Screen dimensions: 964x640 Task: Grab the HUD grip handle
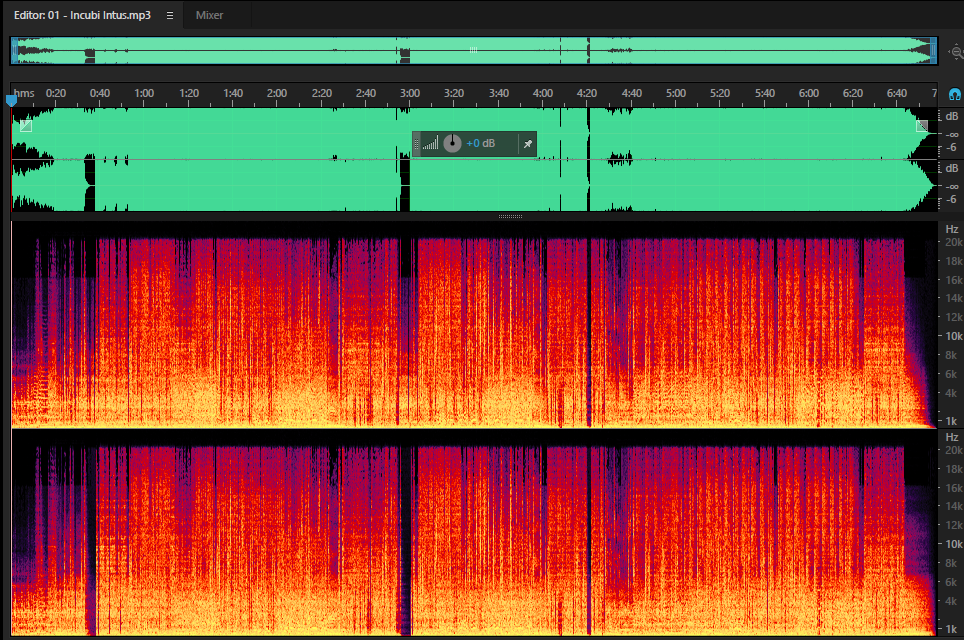coord(416,144)
